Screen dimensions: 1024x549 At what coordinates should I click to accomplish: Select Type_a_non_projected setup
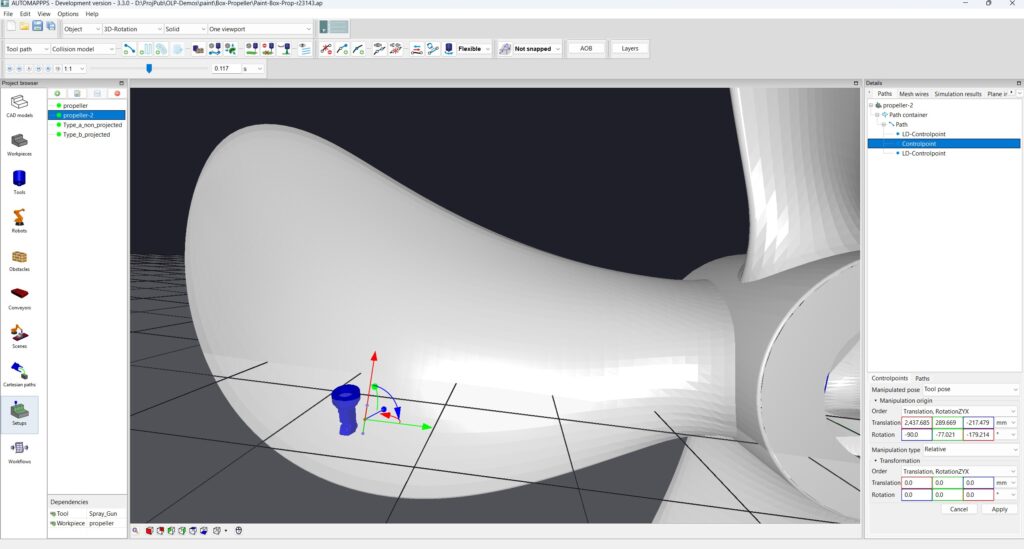(92, 125)
